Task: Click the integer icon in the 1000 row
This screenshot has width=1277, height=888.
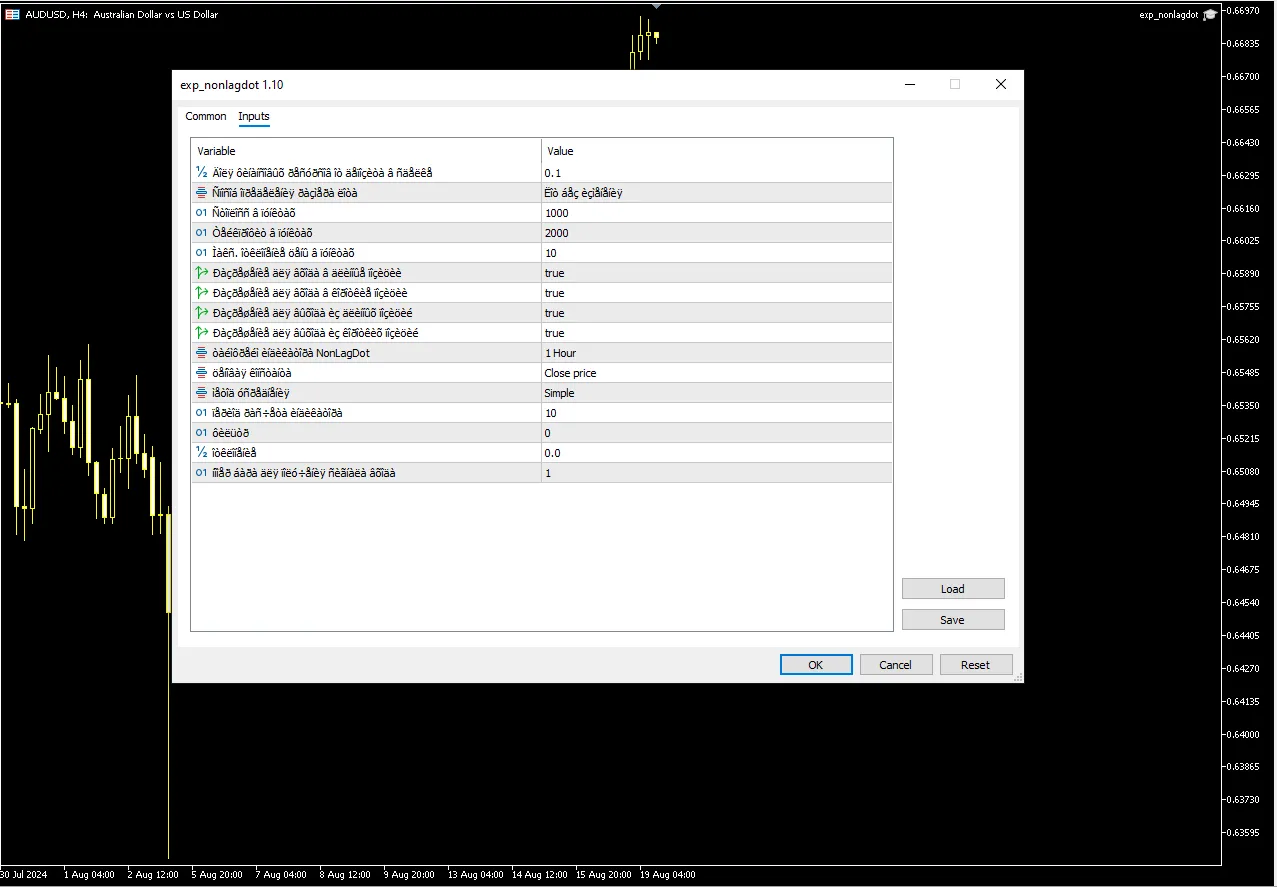Action: [202, 213]
